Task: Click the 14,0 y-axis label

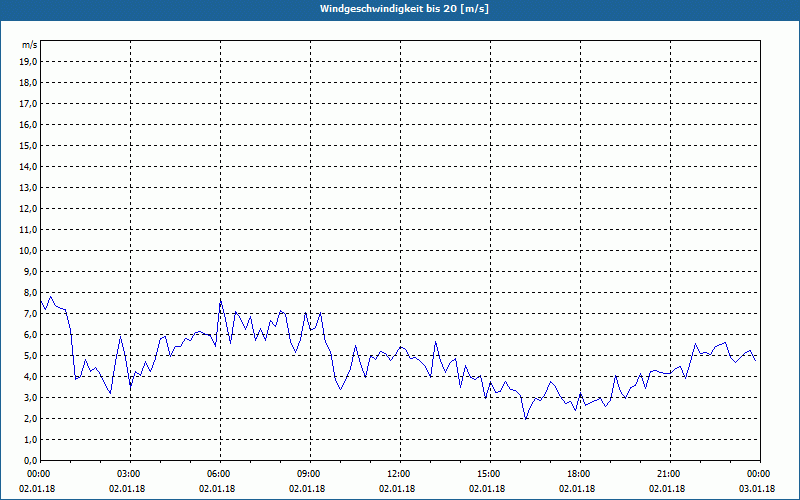Action: coord(28,166)
